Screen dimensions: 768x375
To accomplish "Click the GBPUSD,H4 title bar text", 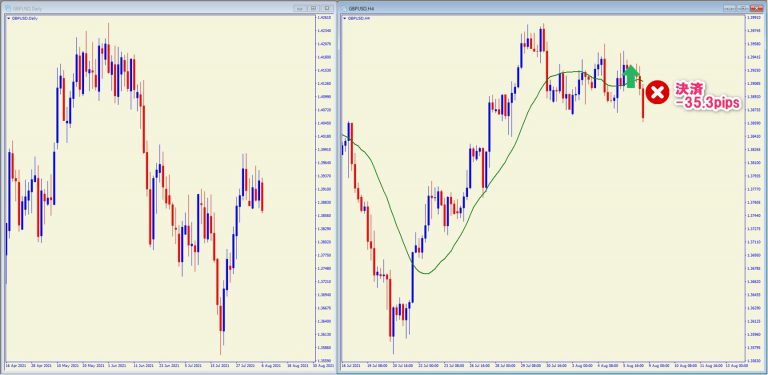I will click(x=361, y=9).
